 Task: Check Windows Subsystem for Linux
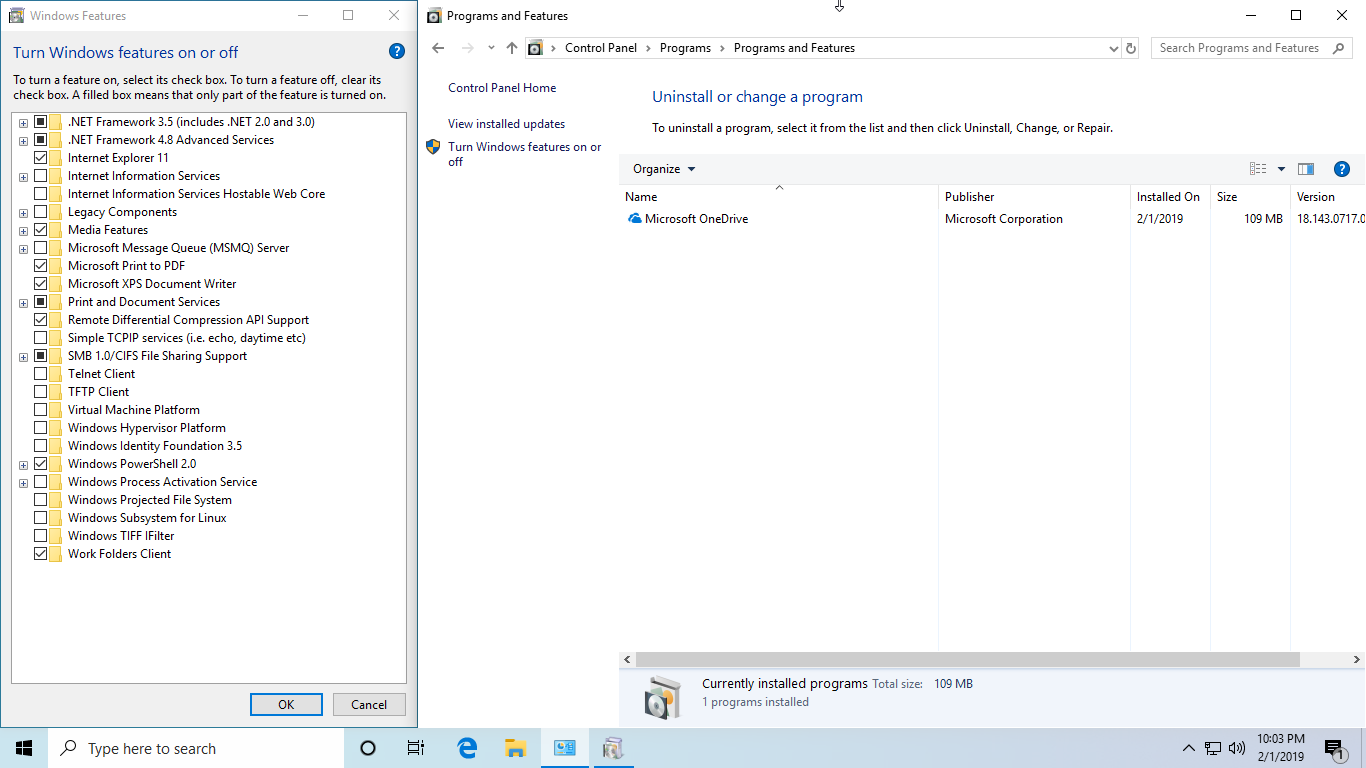point(41,518)
